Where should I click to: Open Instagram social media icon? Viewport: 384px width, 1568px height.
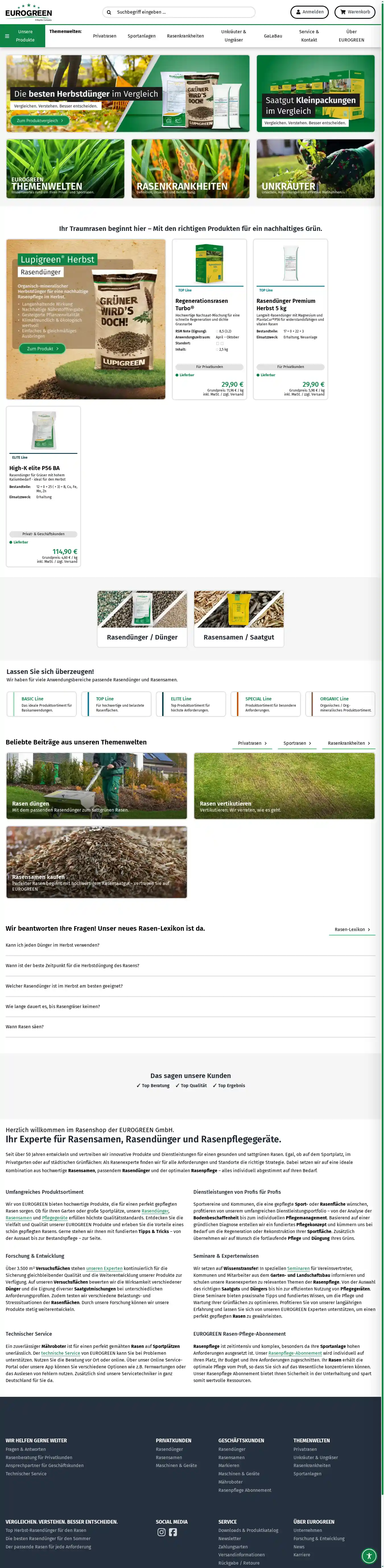(x=161, y=1532)
